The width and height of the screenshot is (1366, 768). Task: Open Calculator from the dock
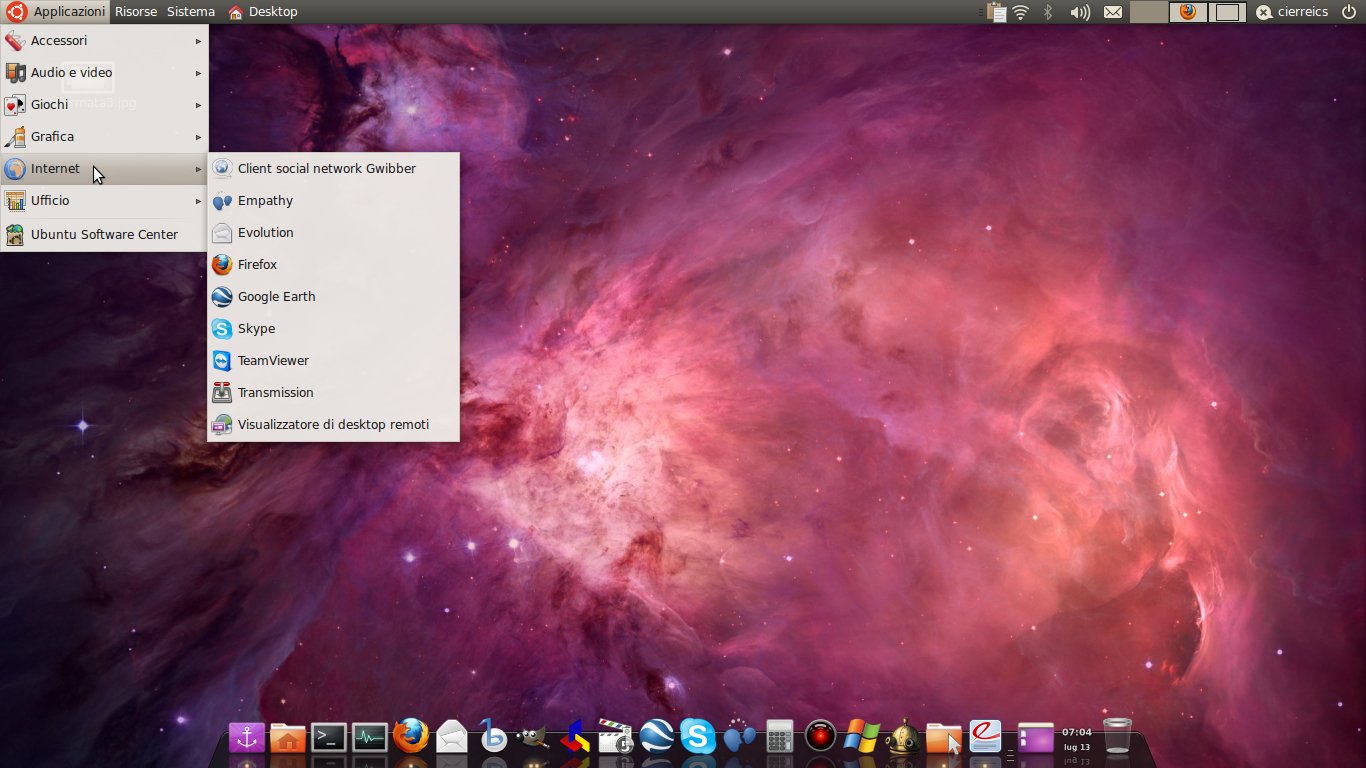click(x=780, y=737)
